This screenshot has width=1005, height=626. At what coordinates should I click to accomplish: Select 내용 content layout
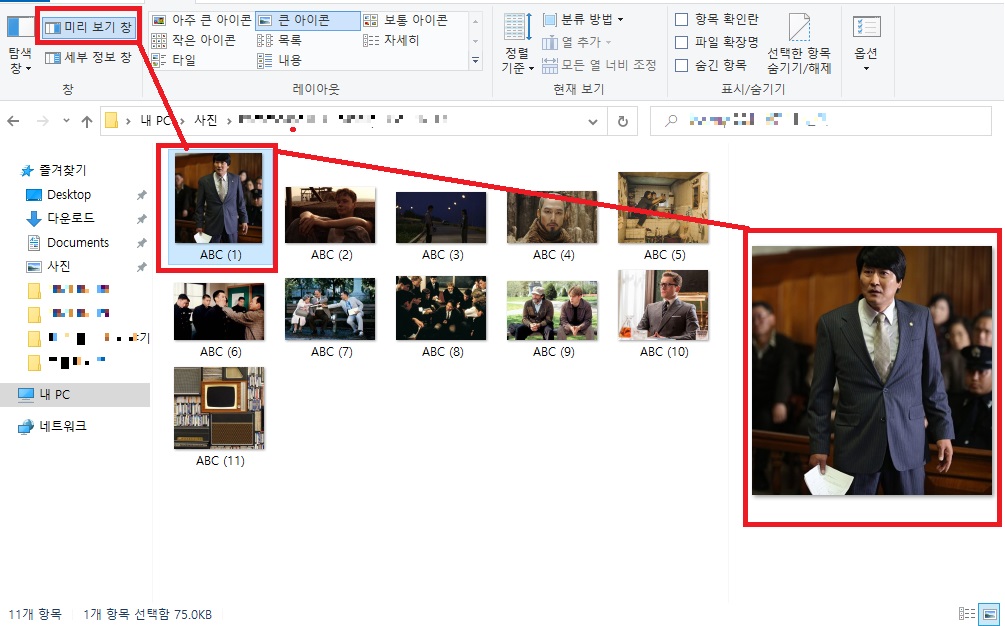(279, 60)
